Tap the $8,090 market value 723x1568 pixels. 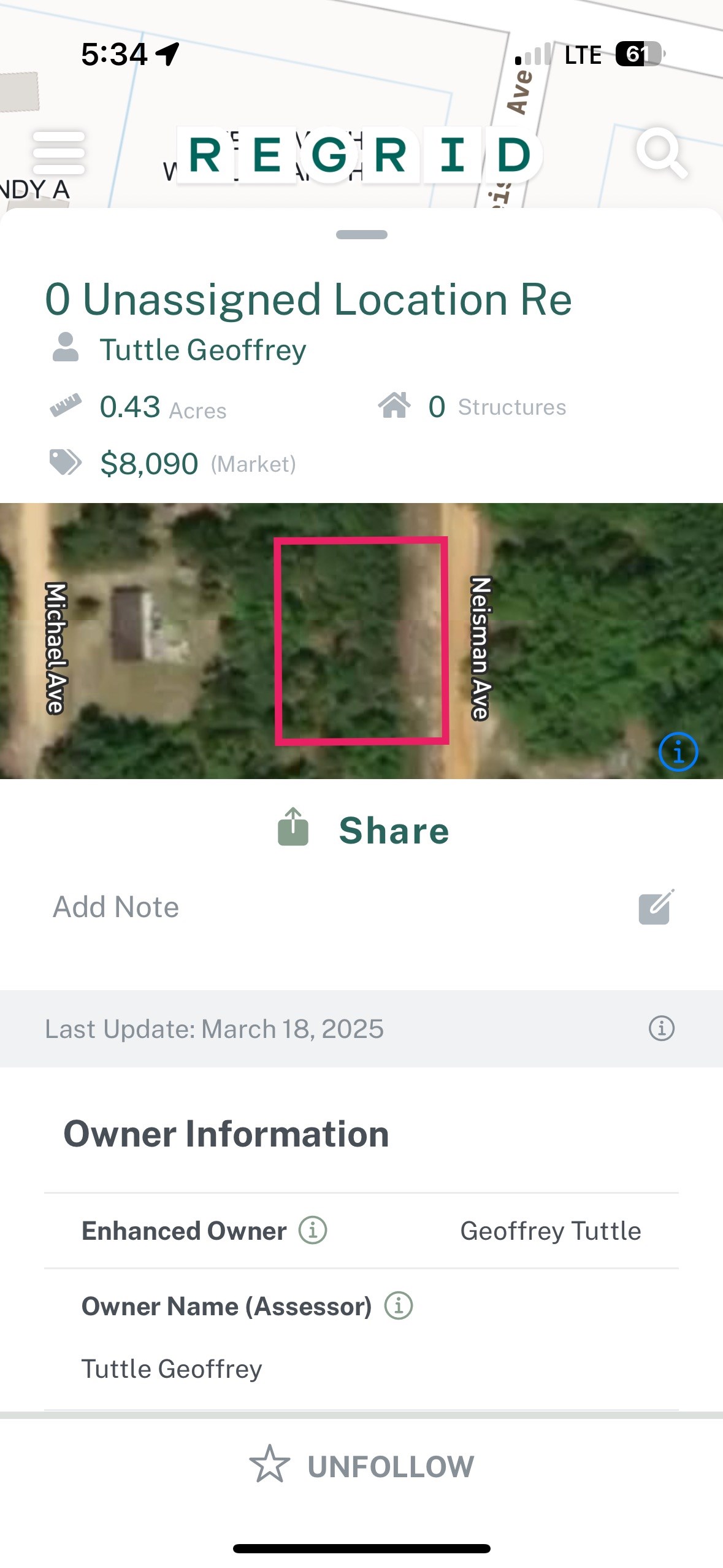(149, 464)
